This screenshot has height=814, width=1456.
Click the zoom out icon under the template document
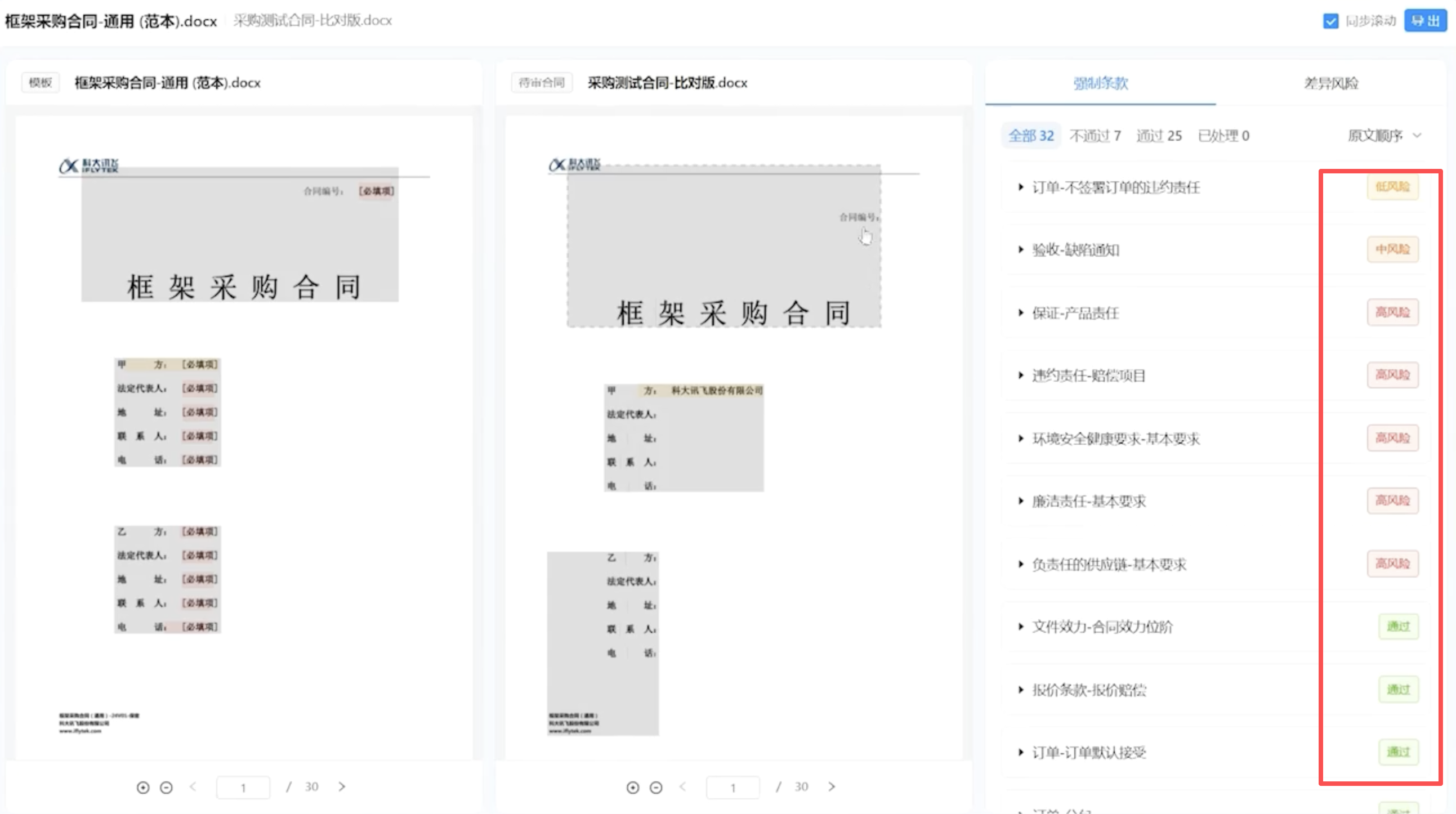166,787
